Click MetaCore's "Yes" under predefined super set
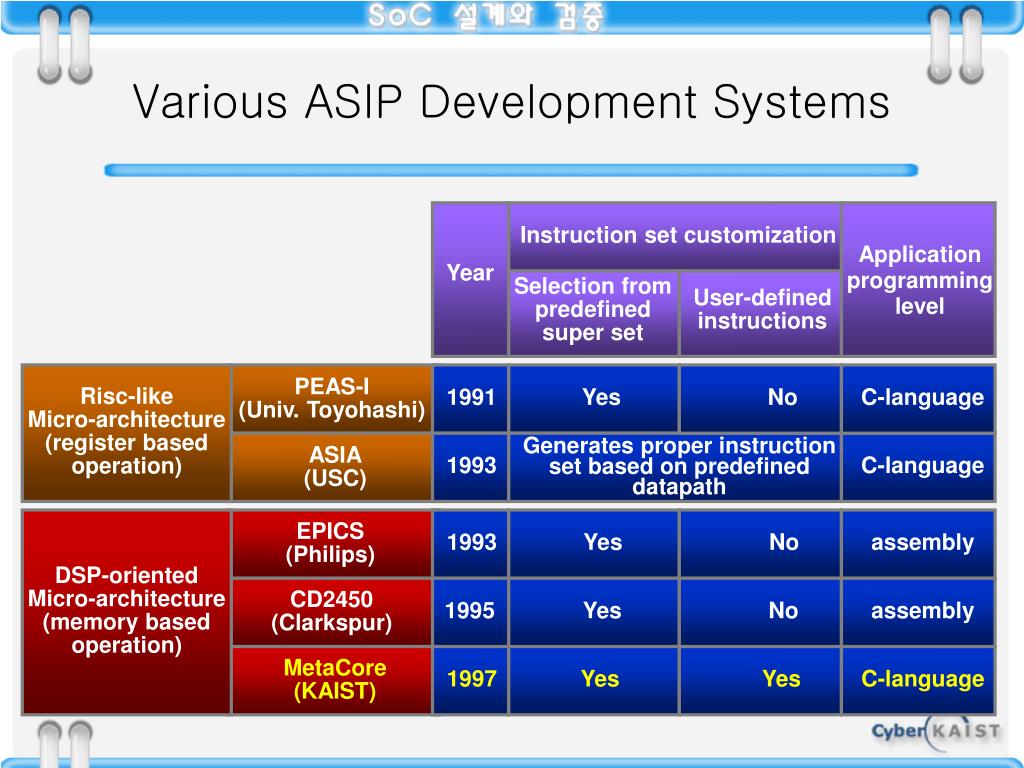 (x=594, y=680)
